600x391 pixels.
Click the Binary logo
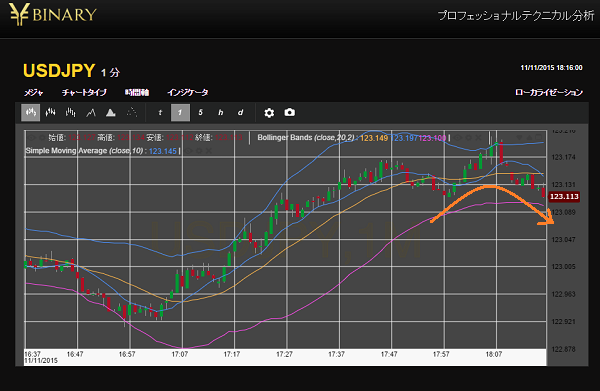[52, 15]
